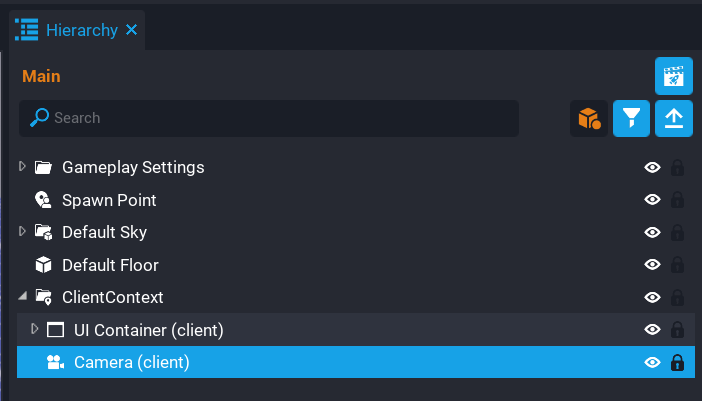Toggle visibility of Default Sky

(652, 233)
